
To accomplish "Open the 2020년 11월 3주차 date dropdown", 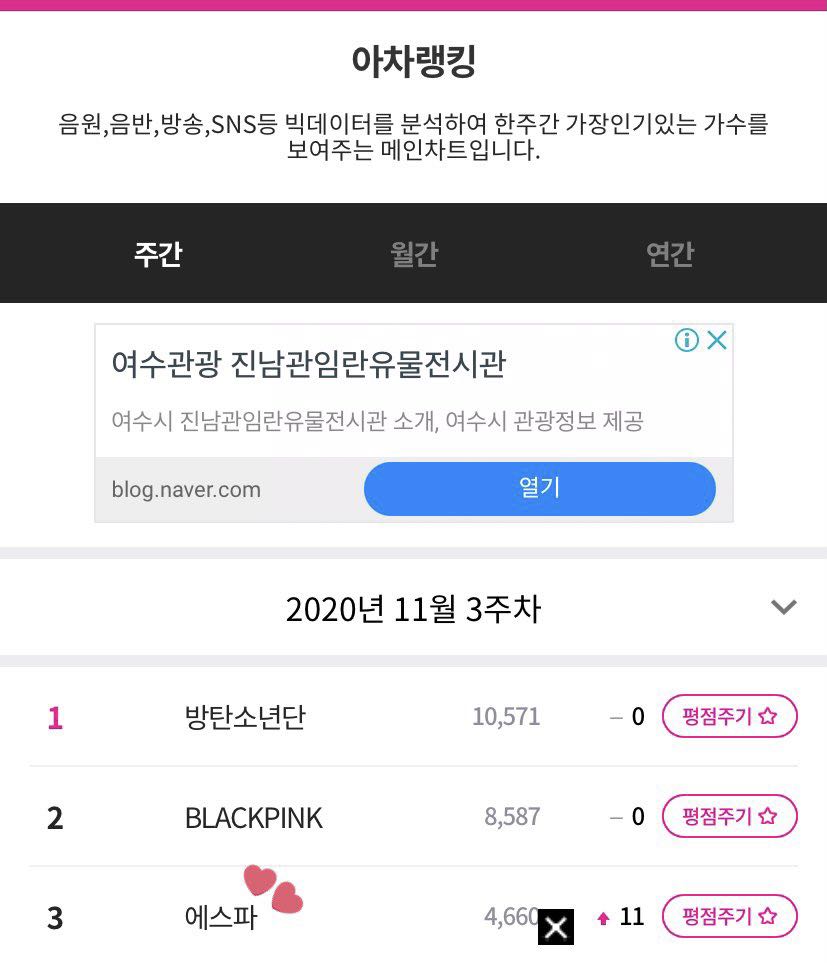I will coord(413,608).
